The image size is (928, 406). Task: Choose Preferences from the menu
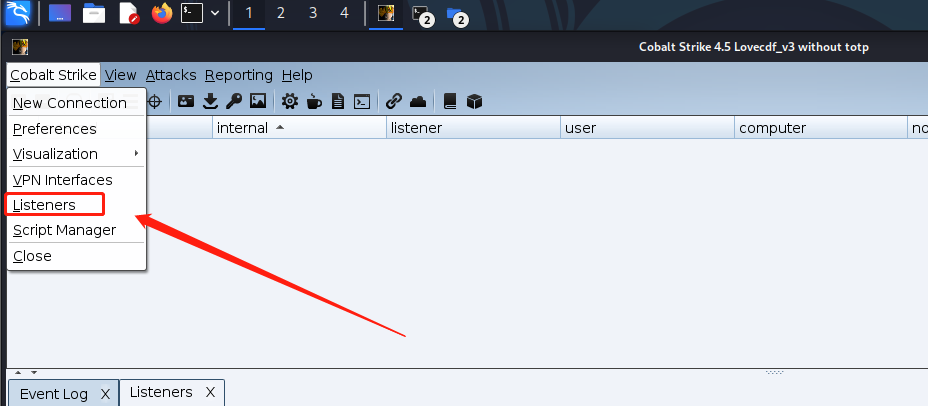(x=76, y=129)
